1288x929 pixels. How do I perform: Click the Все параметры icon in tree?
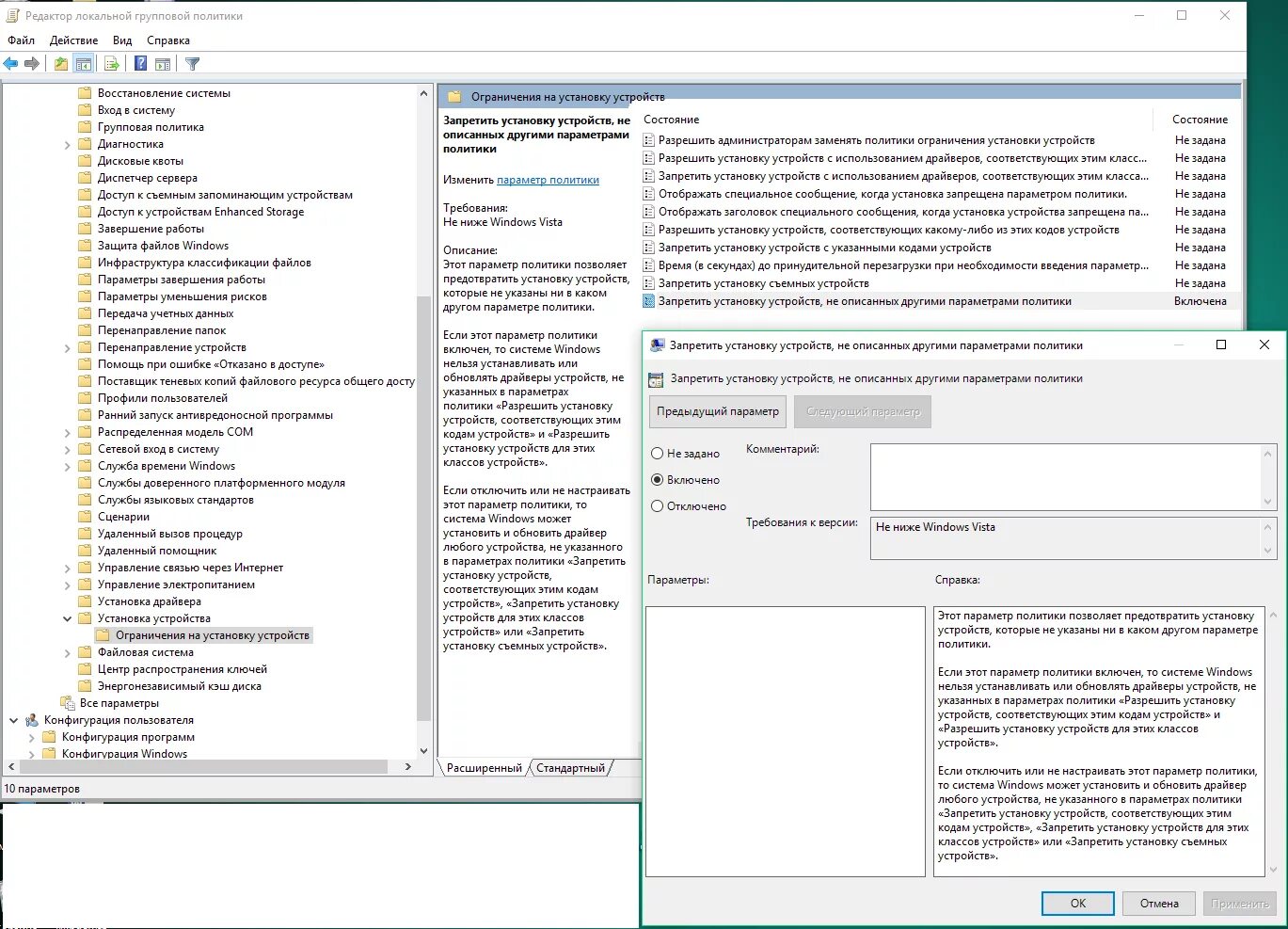pos(67,703)
